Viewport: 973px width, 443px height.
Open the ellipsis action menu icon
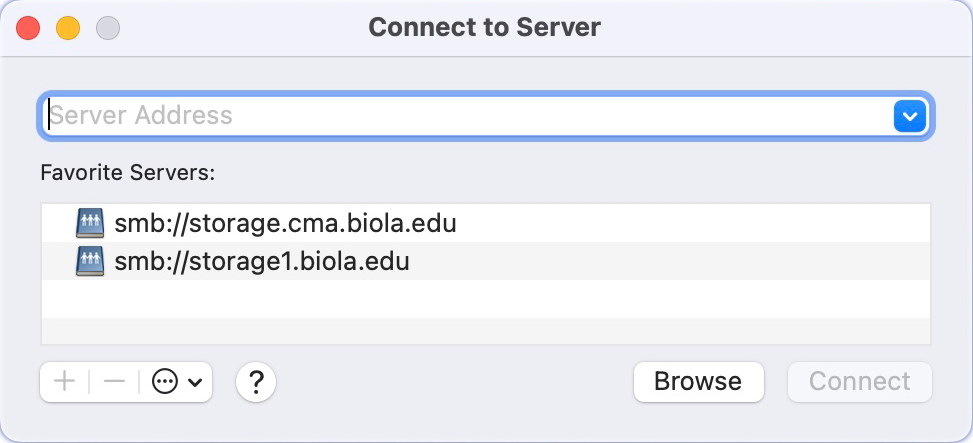click(x=165, y=382)
